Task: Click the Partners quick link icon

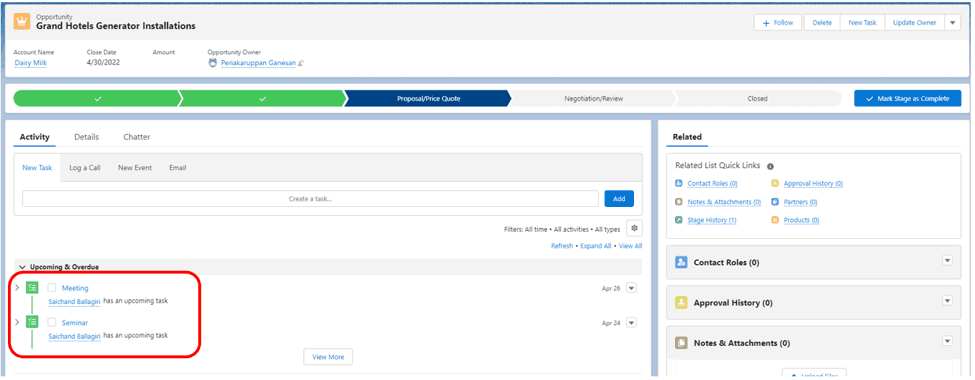Action: click(x=775, y=202)
